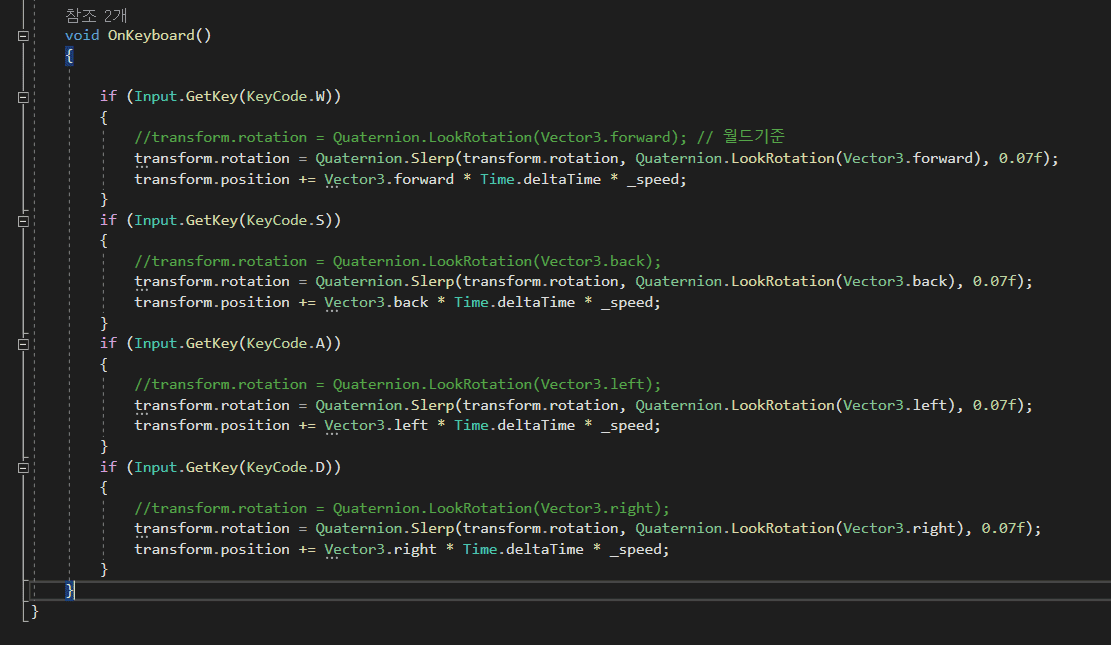Collapse the KeyCode.D if block
This screenshot has width=1111, height=645.
pos(23,468)
